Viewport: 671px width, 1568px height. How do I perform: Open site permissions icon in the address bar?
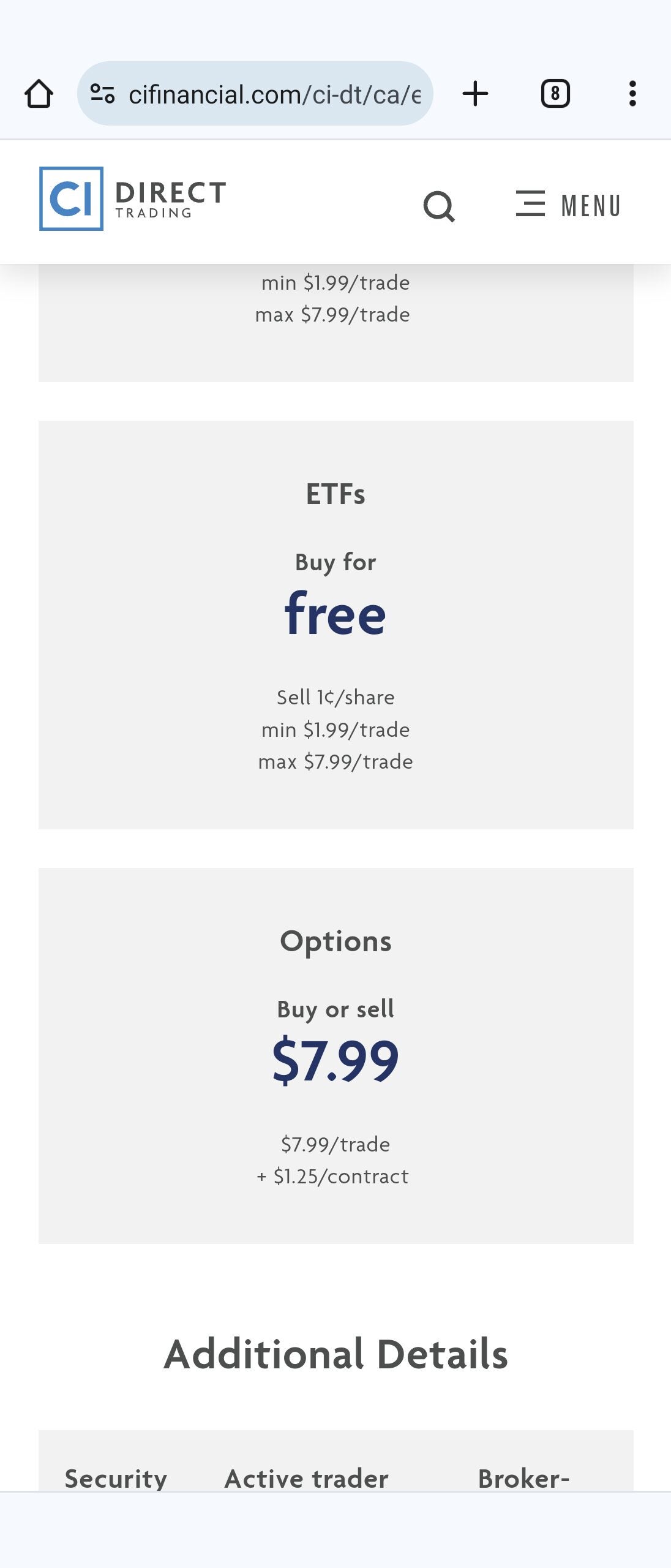(x=102, y=92)
